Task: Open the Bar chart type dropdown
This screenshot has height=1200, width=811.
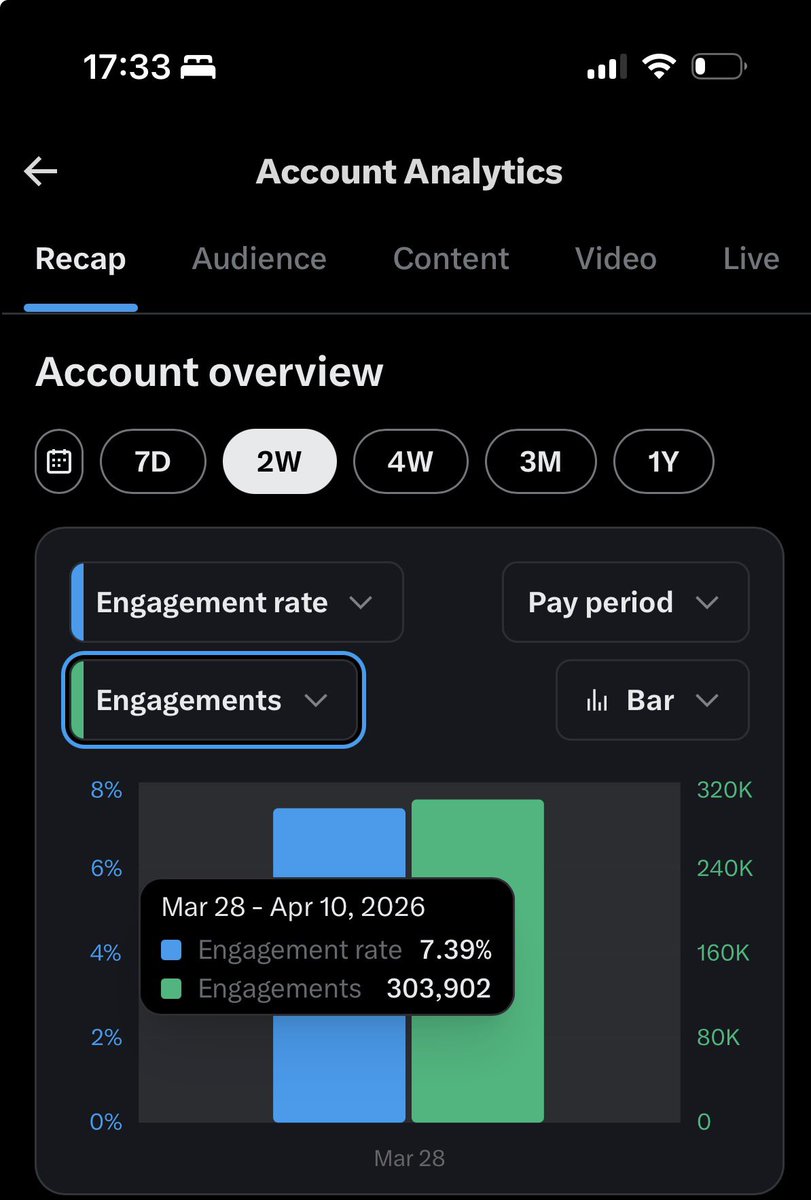Action: 652,700
